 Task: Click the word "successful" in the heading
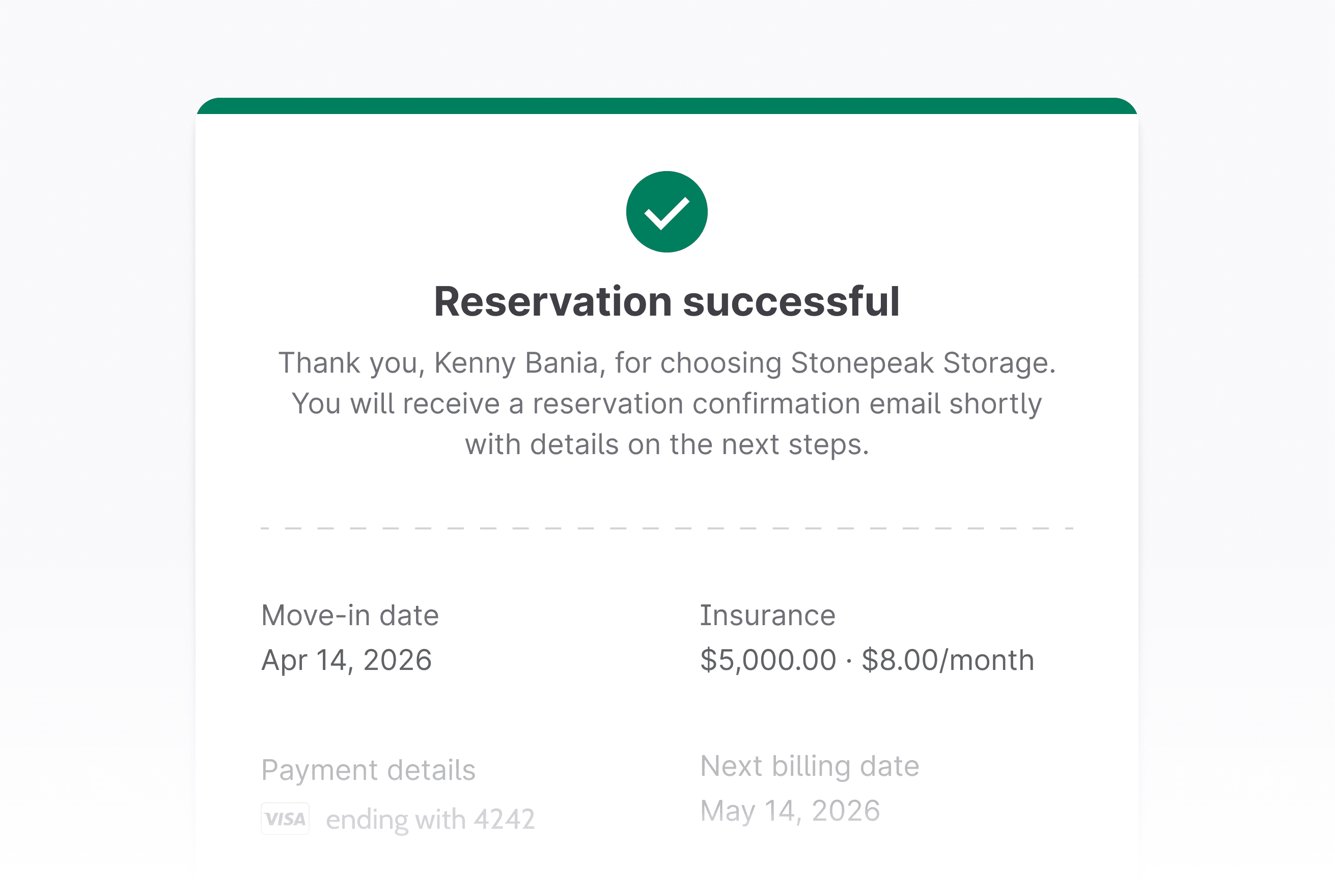(x=791, y=301)
